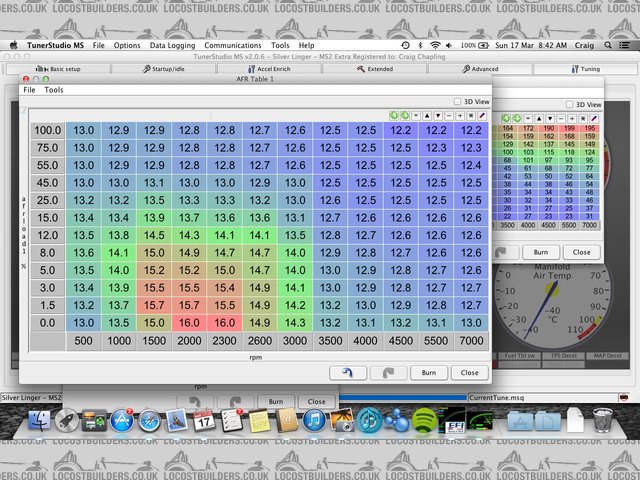Viewport: 640px width, 480px height.
Task: Expand the Tuning toolbar dropdown
Action: (587, 69)
